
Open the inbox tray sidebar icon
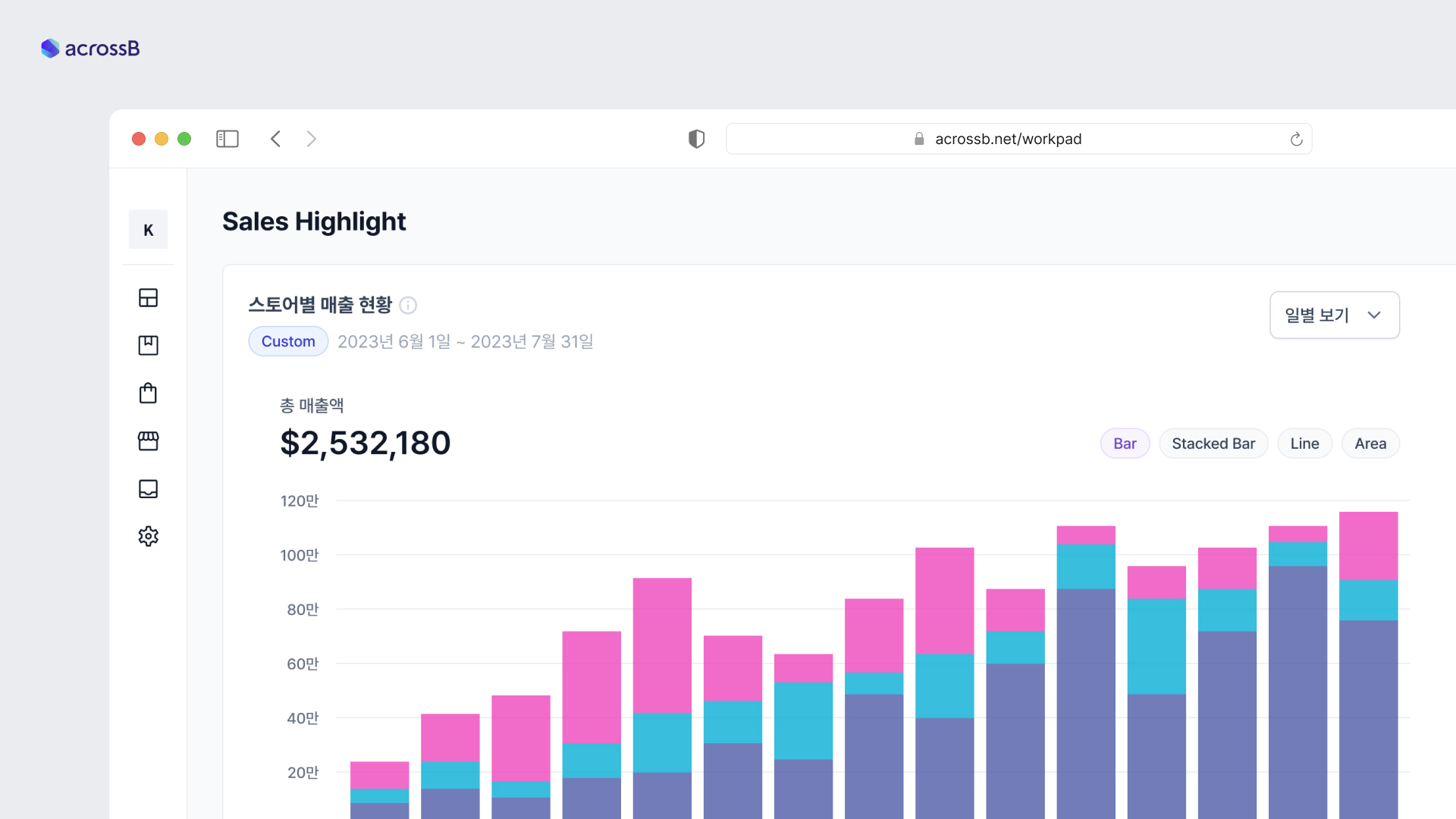(x=149, y=488)
